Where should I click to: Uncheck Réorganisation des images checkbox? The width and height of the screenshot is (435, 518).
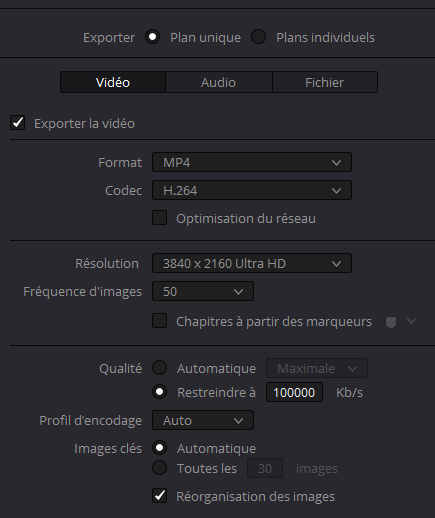point(160,496)
